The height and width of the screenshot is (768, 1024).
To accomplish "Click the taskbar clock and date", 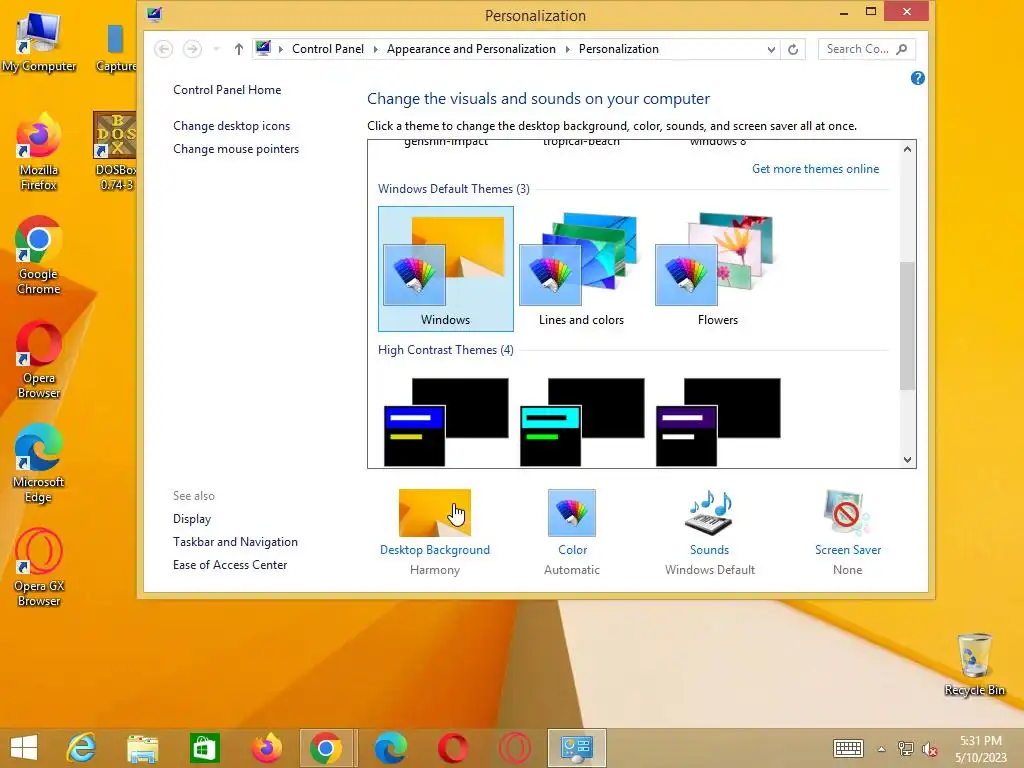I will [x=981, y=749].
